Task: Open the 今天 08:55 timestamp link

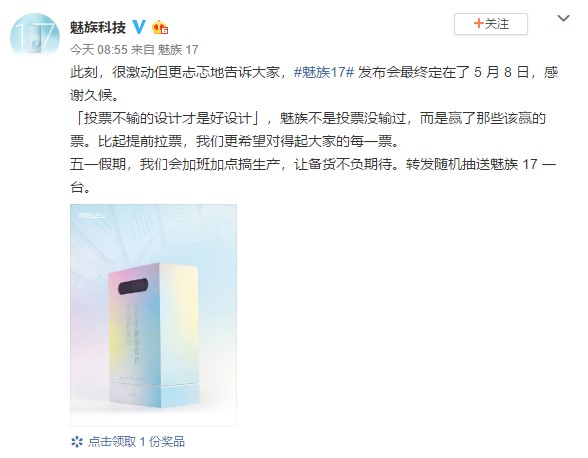Action: pyautogui.click(x=99, y=49)
